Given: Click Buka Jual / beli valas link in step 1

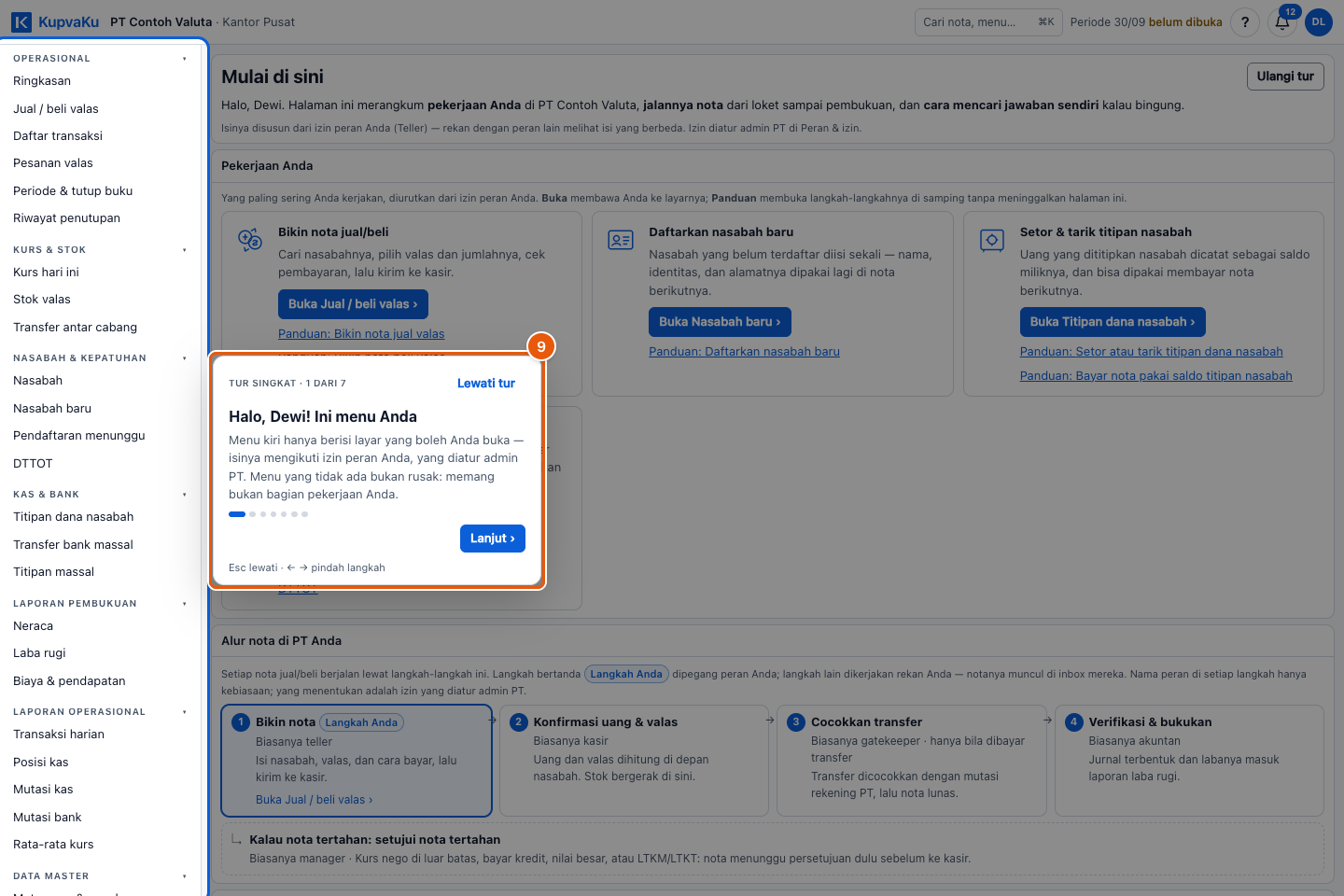Looking at the screenshot, I should [x=314, y=800].
